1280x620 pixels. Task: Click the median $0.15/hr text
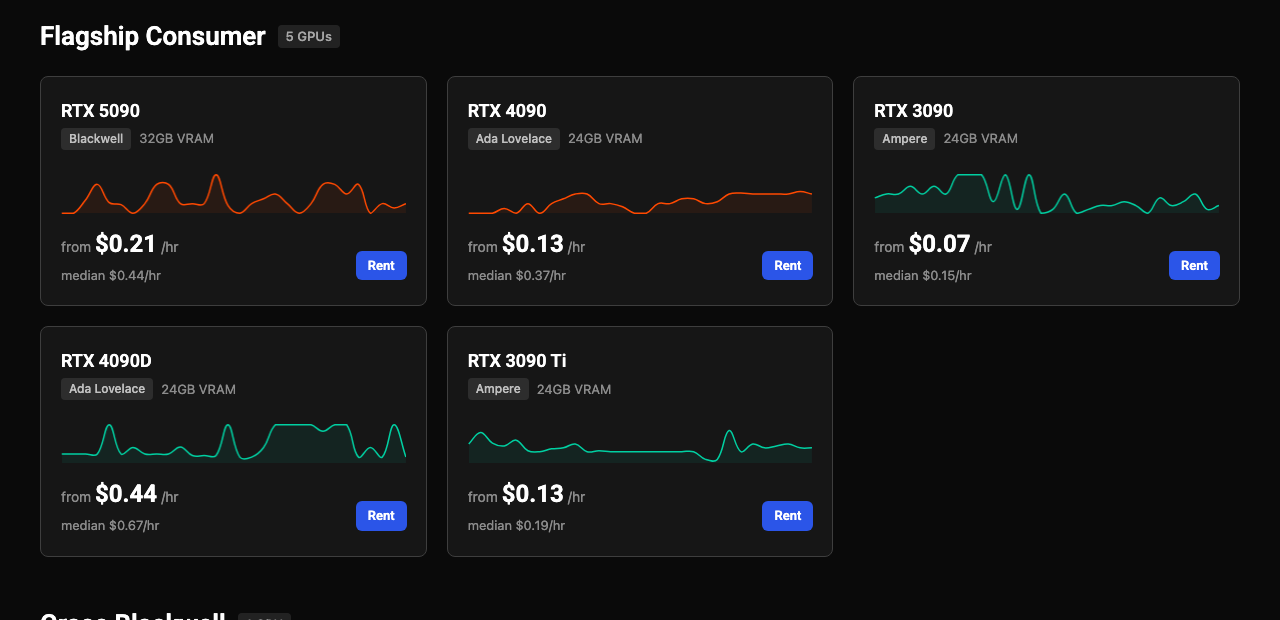pos(923,276)
